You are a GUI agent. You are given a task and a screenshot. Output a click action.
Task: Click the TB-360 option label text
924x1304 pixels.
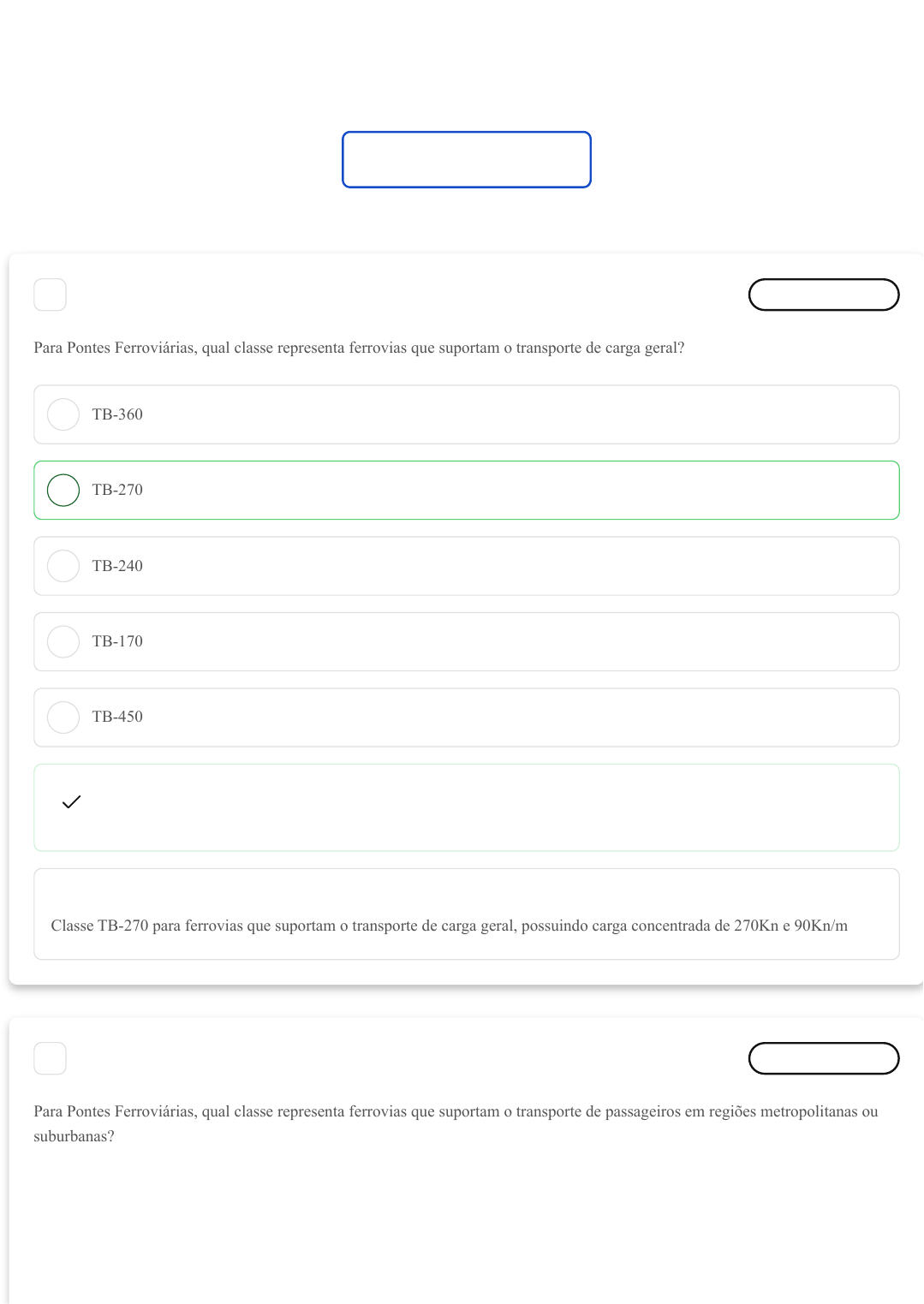117,414
